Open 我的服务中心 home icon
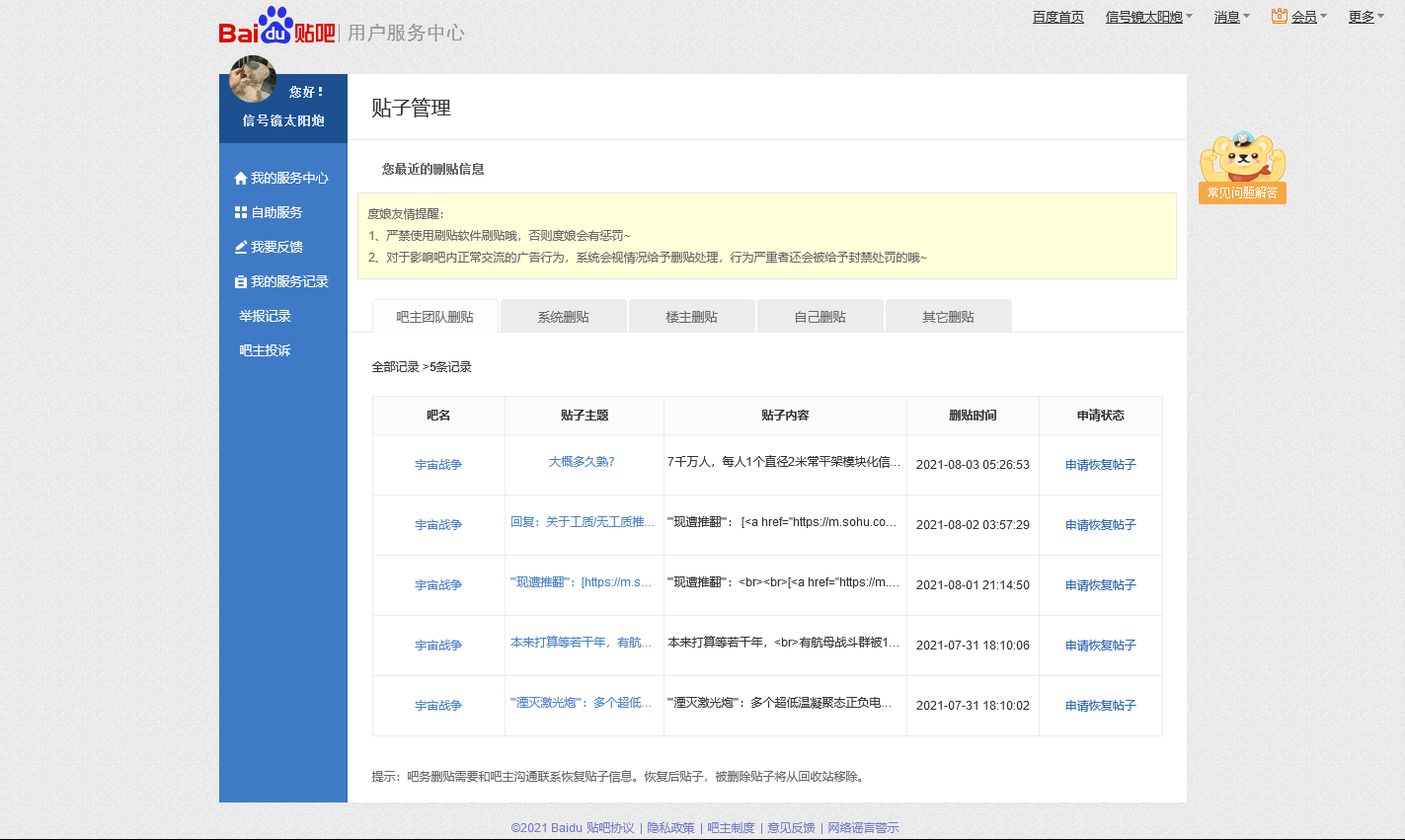The width and height of the screenshot is (1405, 840). [x=240, y=179]
